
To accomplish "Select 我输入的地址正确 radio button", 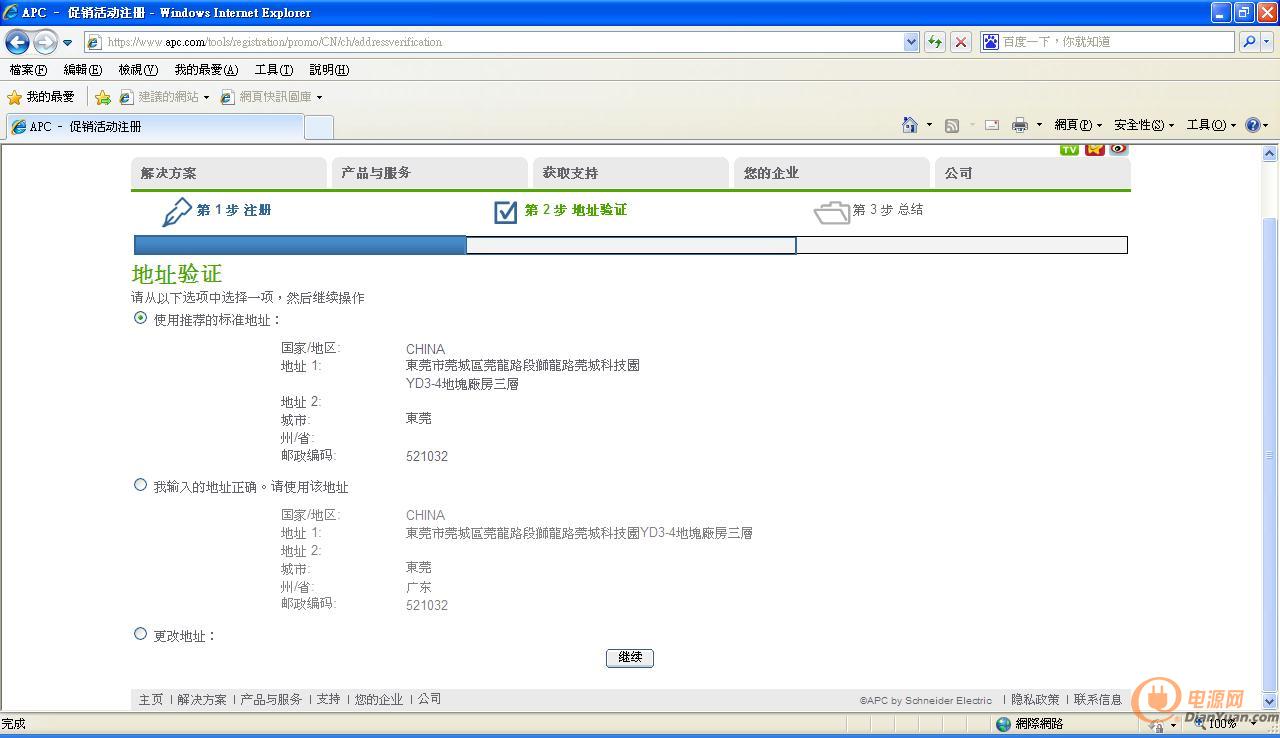I will [x=140, y=485].
